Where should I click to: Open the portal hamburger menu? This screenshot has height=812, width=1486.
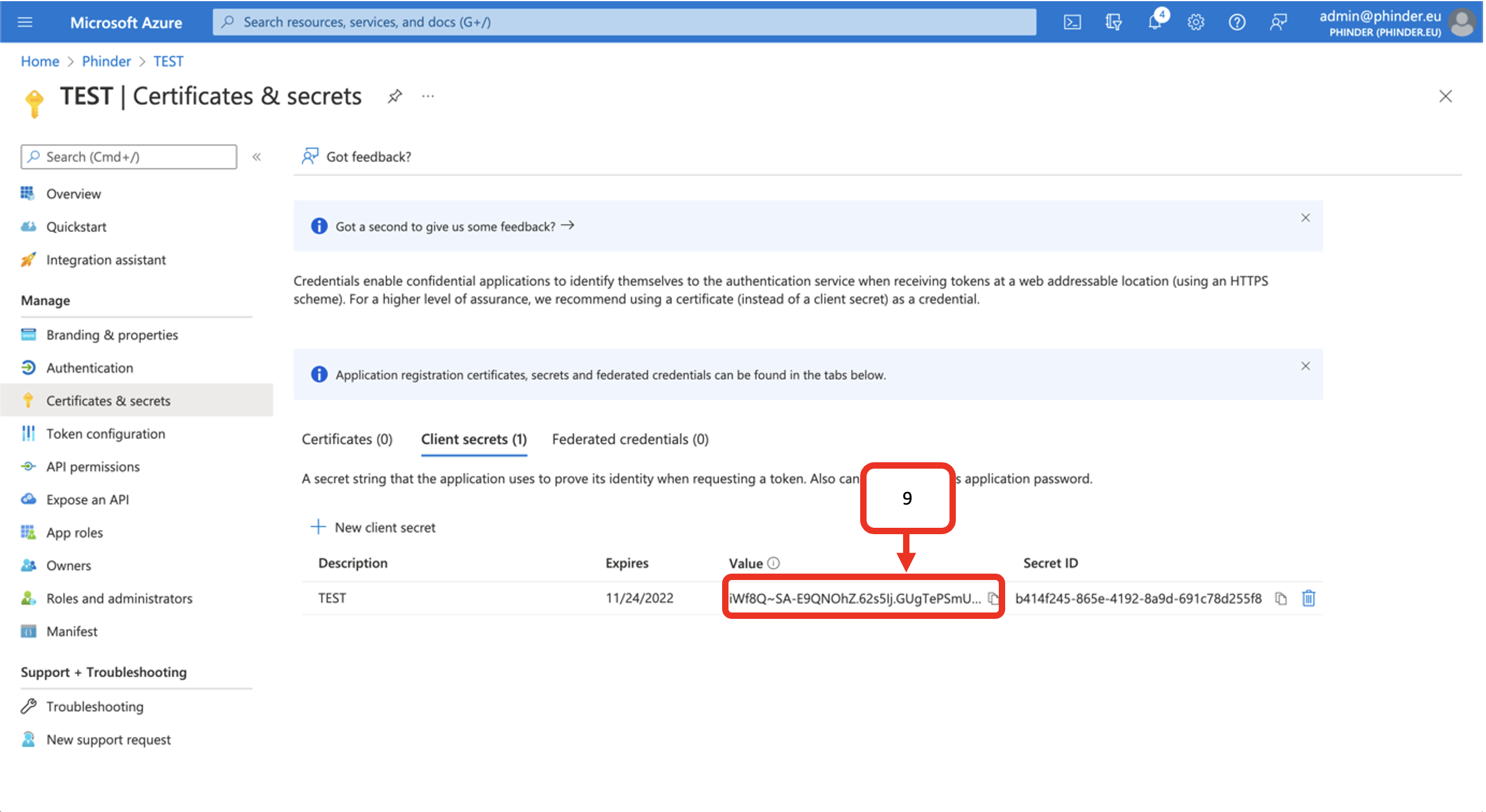click(25, 22)
